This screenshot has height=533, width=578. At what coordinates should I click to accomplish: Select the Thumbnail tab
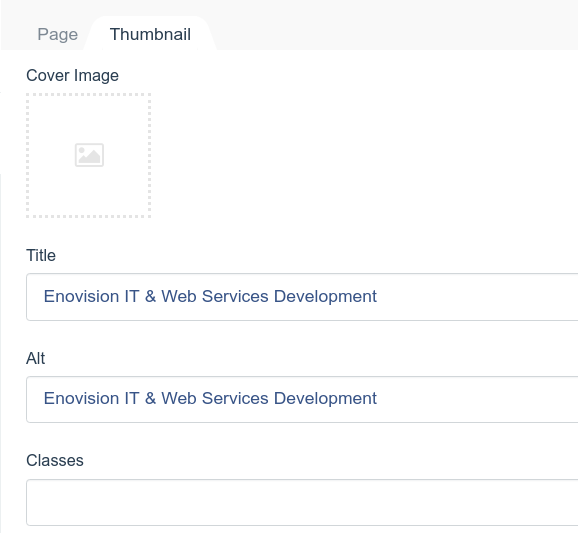point(150,34)
